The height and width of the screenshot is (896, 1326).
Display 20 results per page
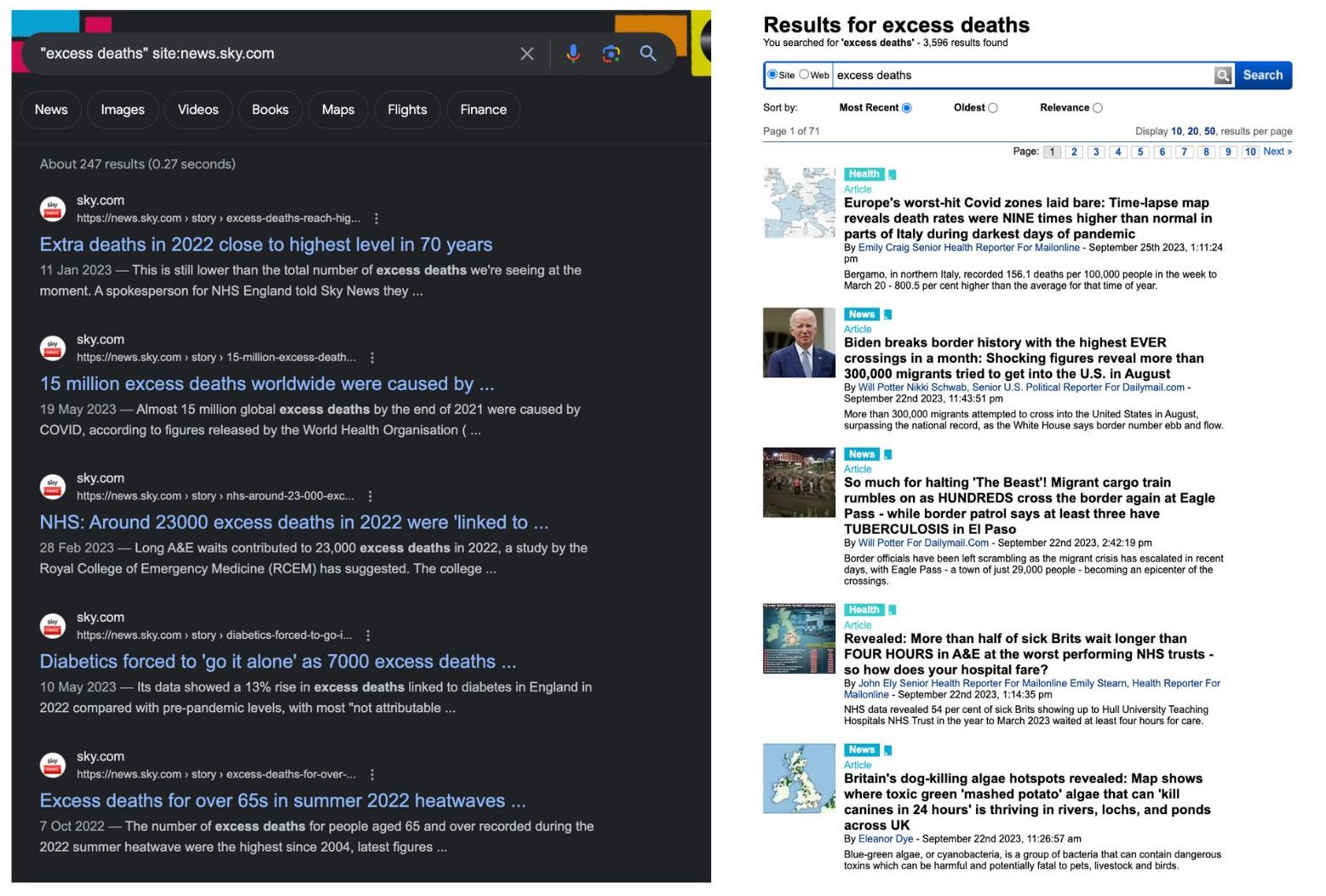click(x=1193, y=131)
